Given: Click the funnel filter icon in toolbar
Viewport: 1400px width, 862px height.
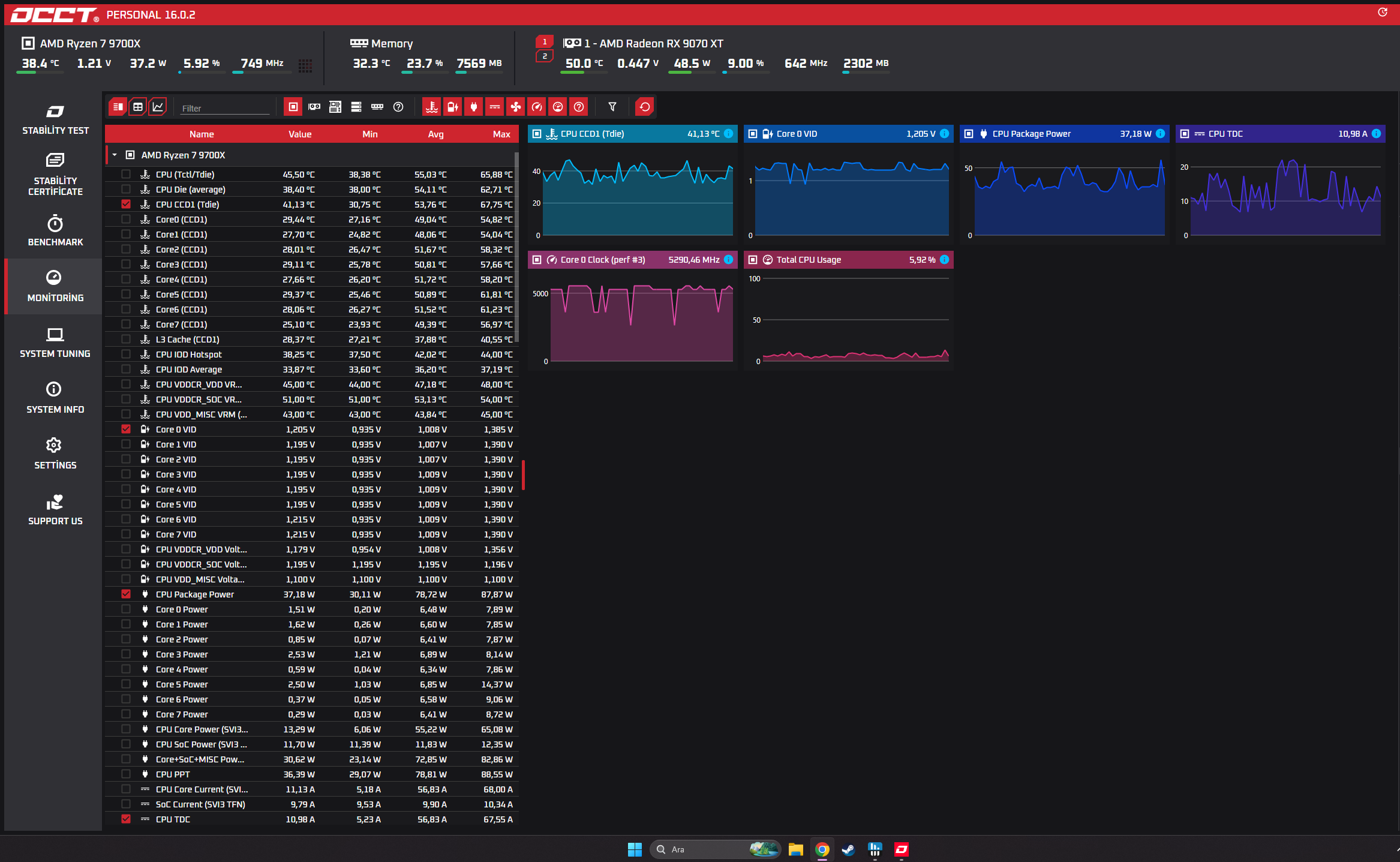Looking at the screenshot, I should pos(612,107).
